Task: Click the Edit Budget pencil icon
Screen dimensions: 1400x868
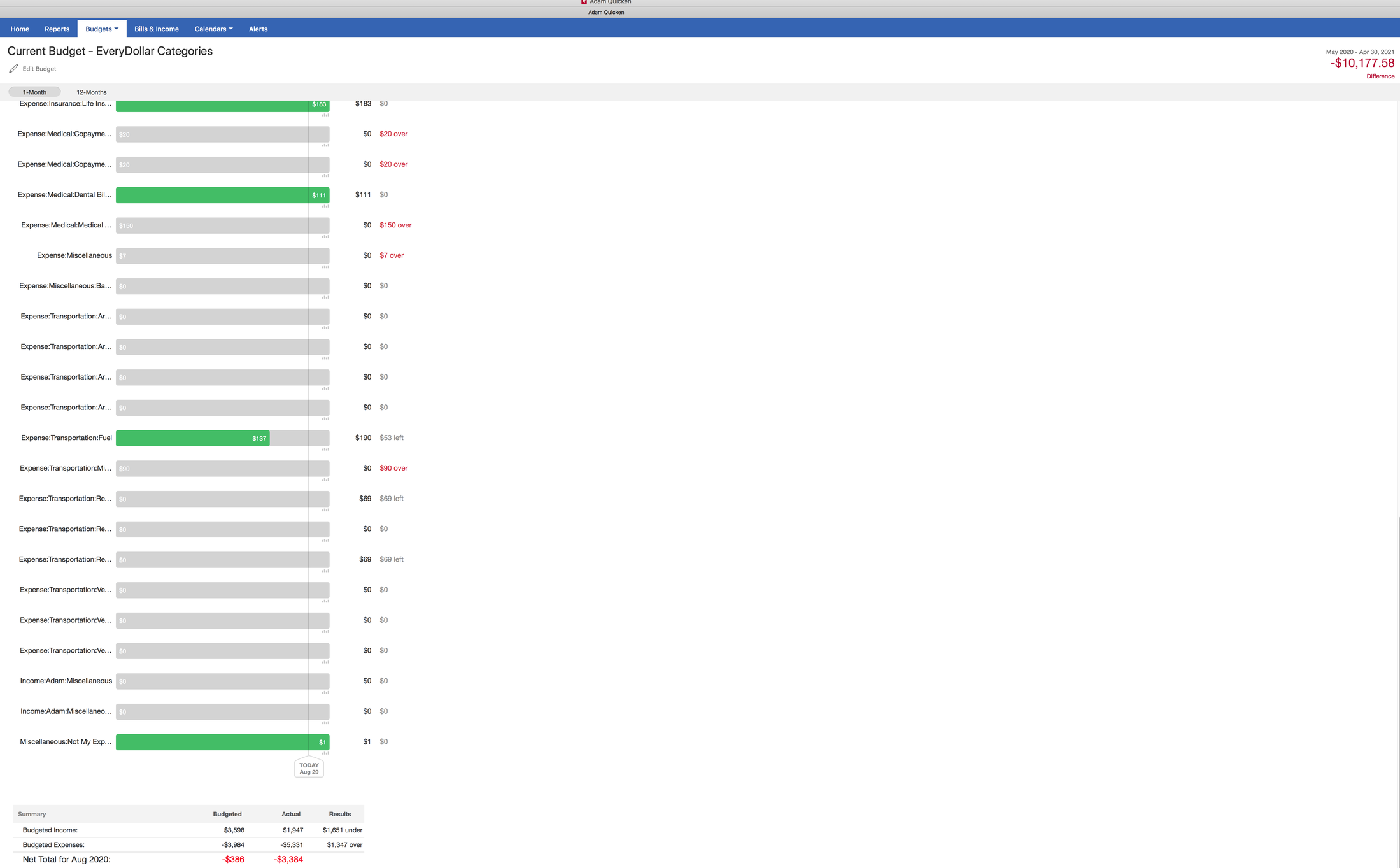Action: point(13,69)
